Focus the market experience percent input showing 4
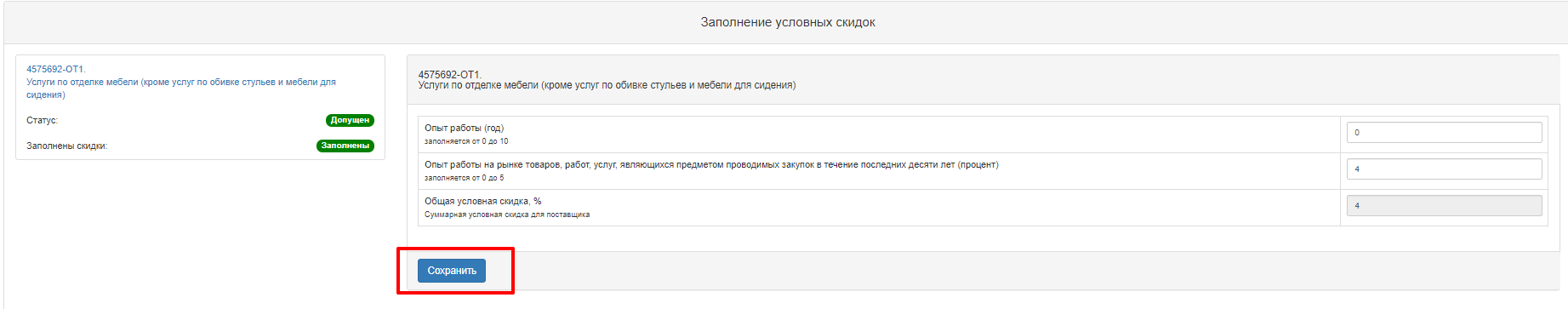Image resolution: width=1568 pixels, height=309 pixels. click(1444, 169)
